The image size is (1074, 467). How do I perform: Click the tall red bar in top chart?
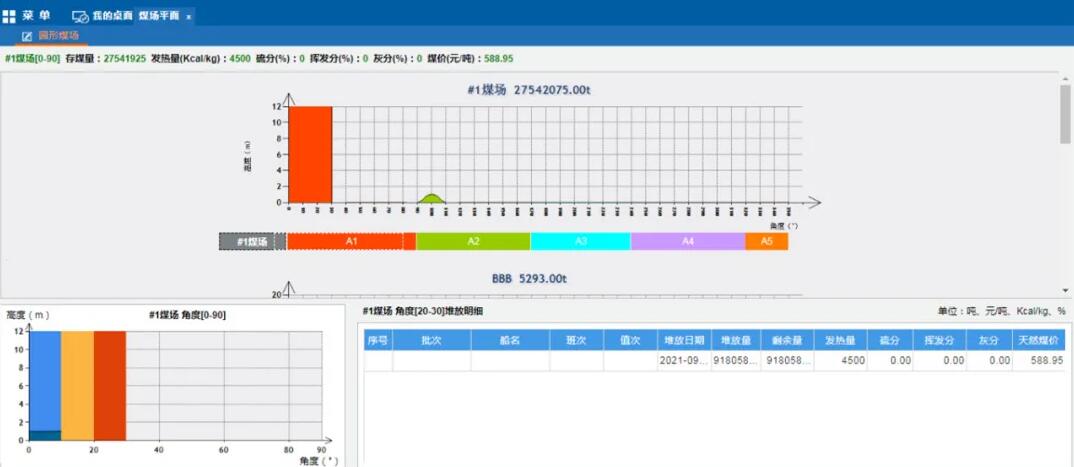point(310,154)
